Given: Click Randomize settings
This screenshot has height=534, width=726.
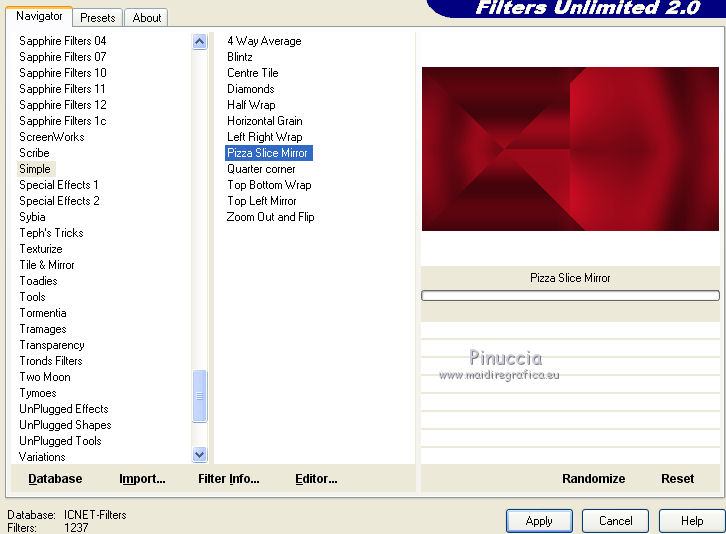Looking at the screenshot, I should tap(594, 478).
